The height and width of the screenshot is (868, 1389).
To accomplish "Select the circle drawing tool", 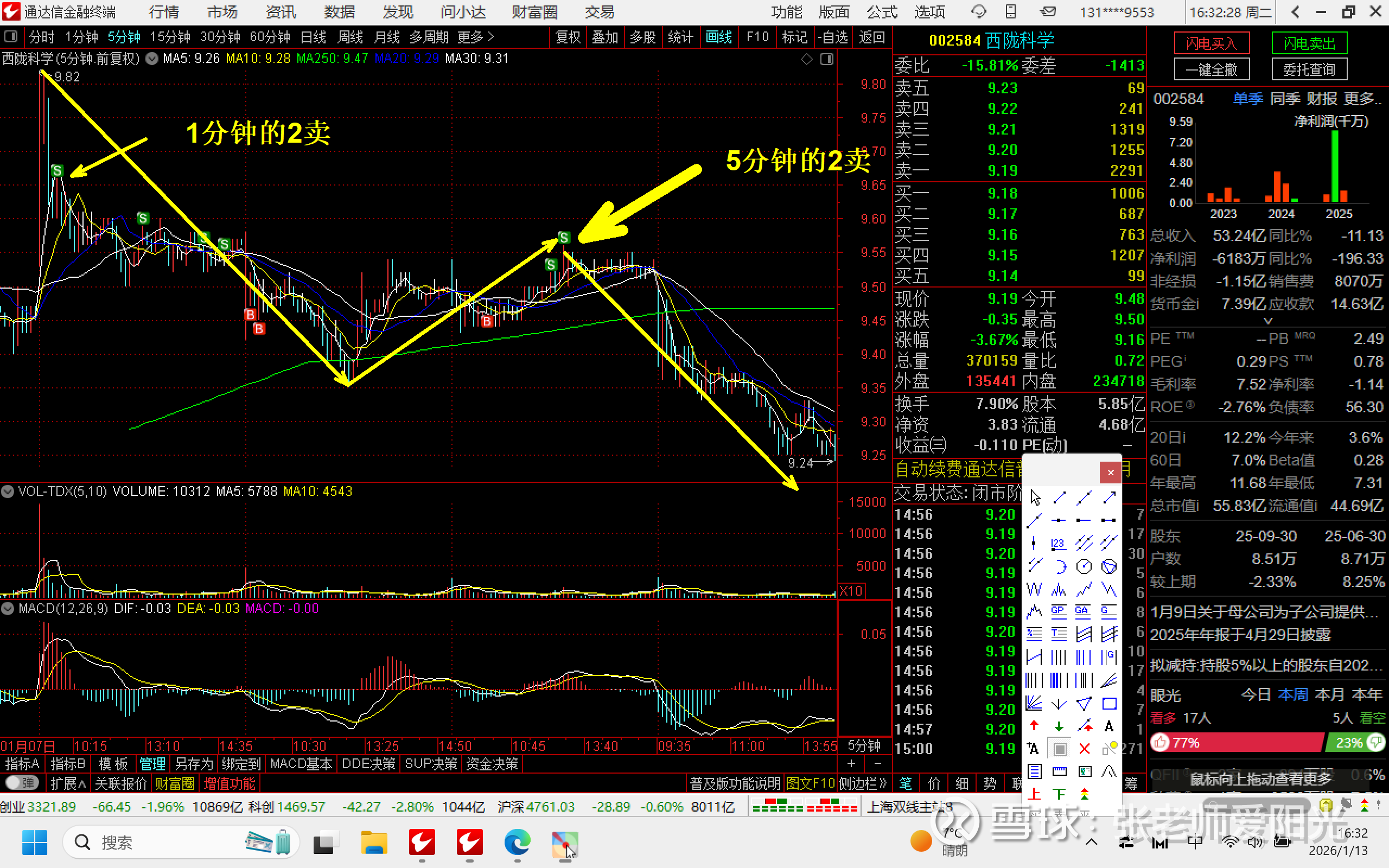I will (1084, 566).
